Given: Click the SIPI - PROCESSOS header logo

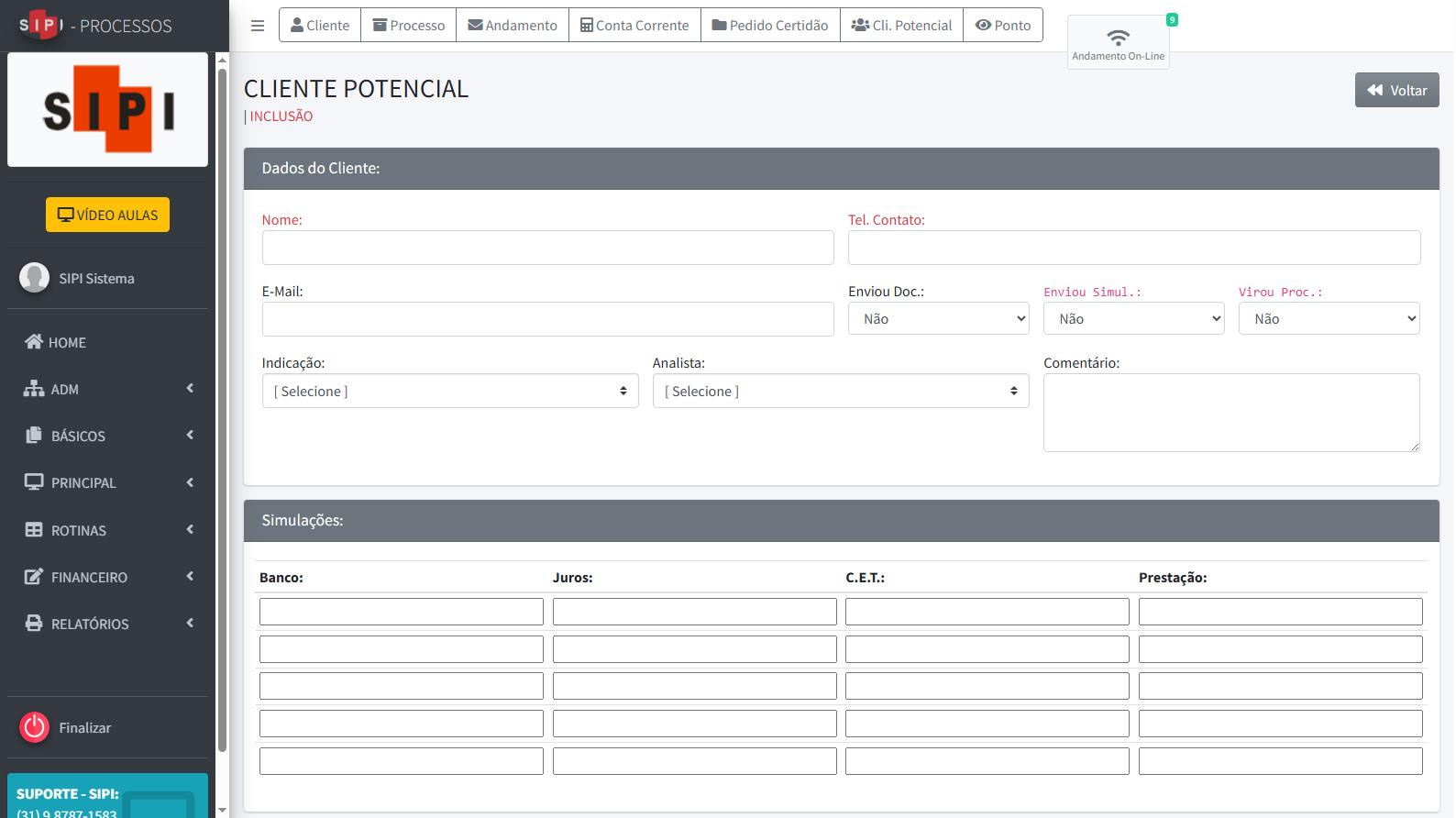Looking at the screenshot, I should tap(95, 26).
